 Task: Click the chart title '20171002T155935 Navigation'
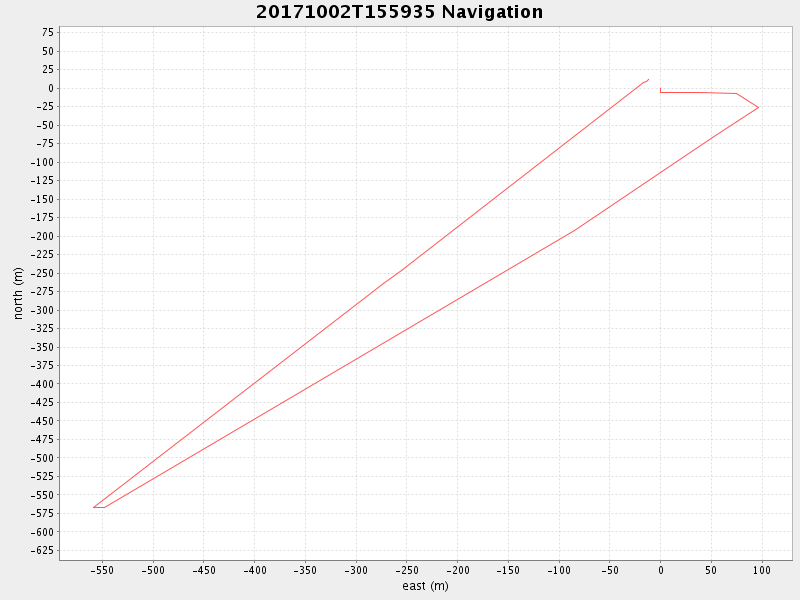point(399,12)
